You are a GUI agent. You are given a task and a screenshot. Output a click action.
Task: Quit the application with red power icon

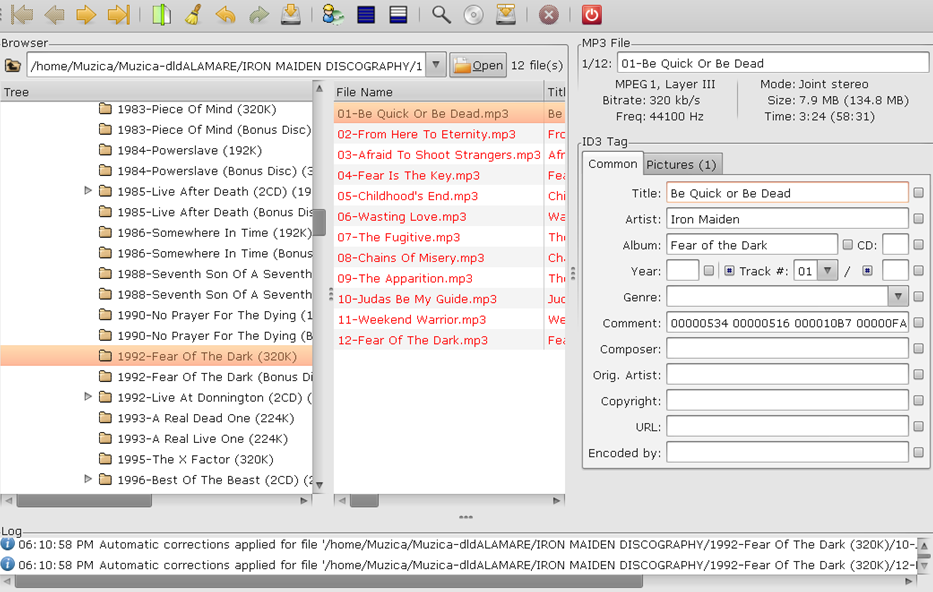pyautogui.click(x=591, y=14)
